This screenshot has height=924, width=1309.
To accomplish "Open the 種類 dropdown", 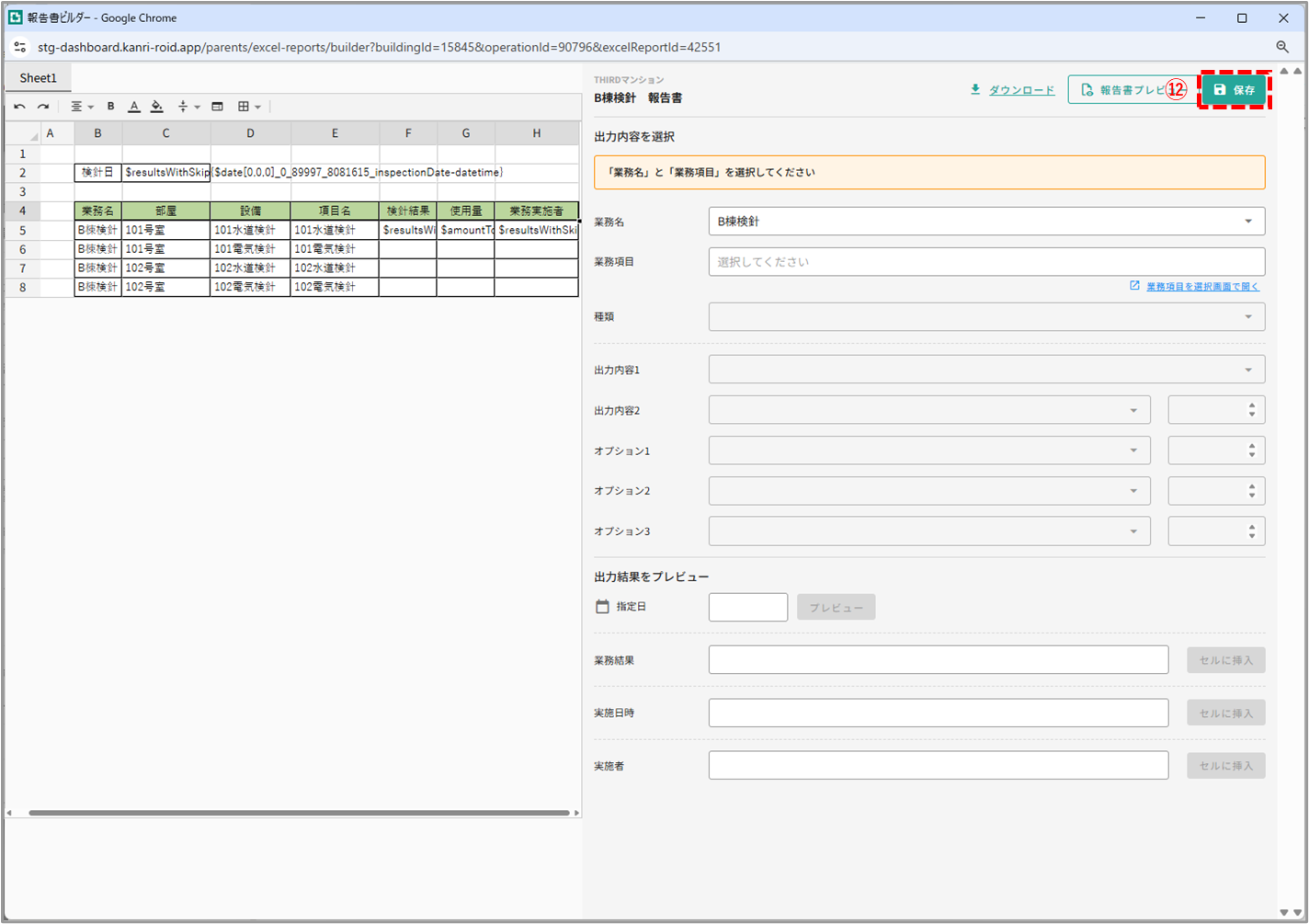I will [x=986, y=317].
